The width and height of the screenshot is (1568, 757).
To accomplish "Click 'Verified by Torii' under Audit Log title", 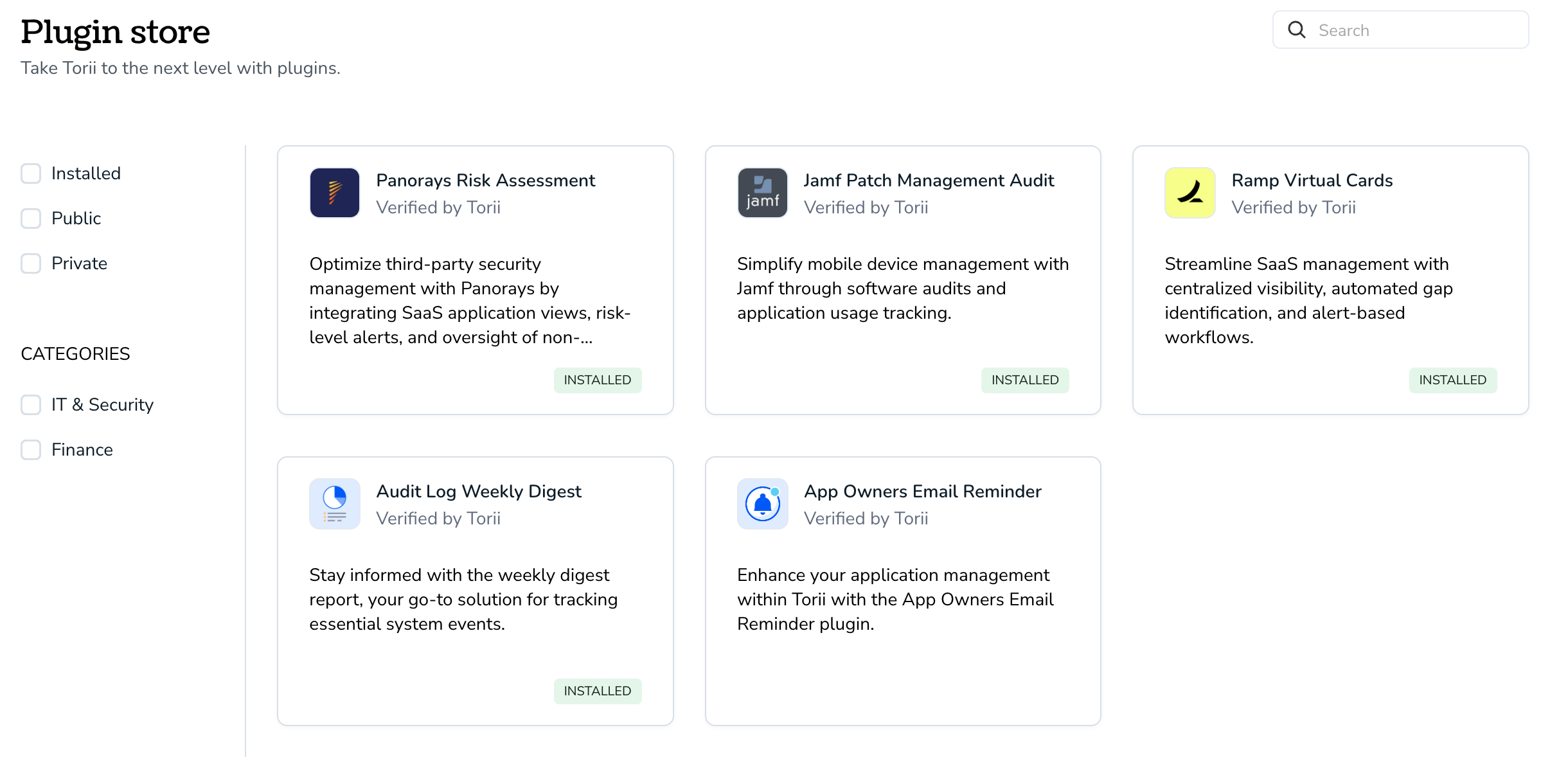I will point(438,519).
